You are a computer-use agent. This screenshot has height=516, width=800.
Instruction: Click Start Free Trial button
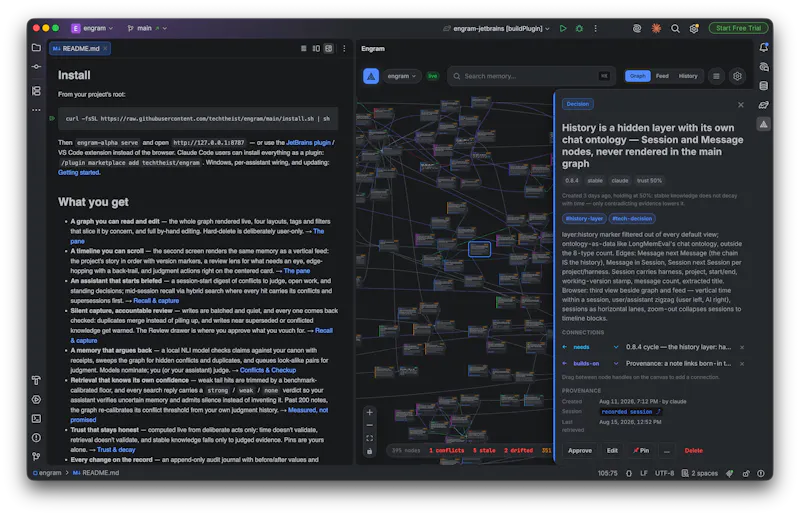[x=738, y=29]
